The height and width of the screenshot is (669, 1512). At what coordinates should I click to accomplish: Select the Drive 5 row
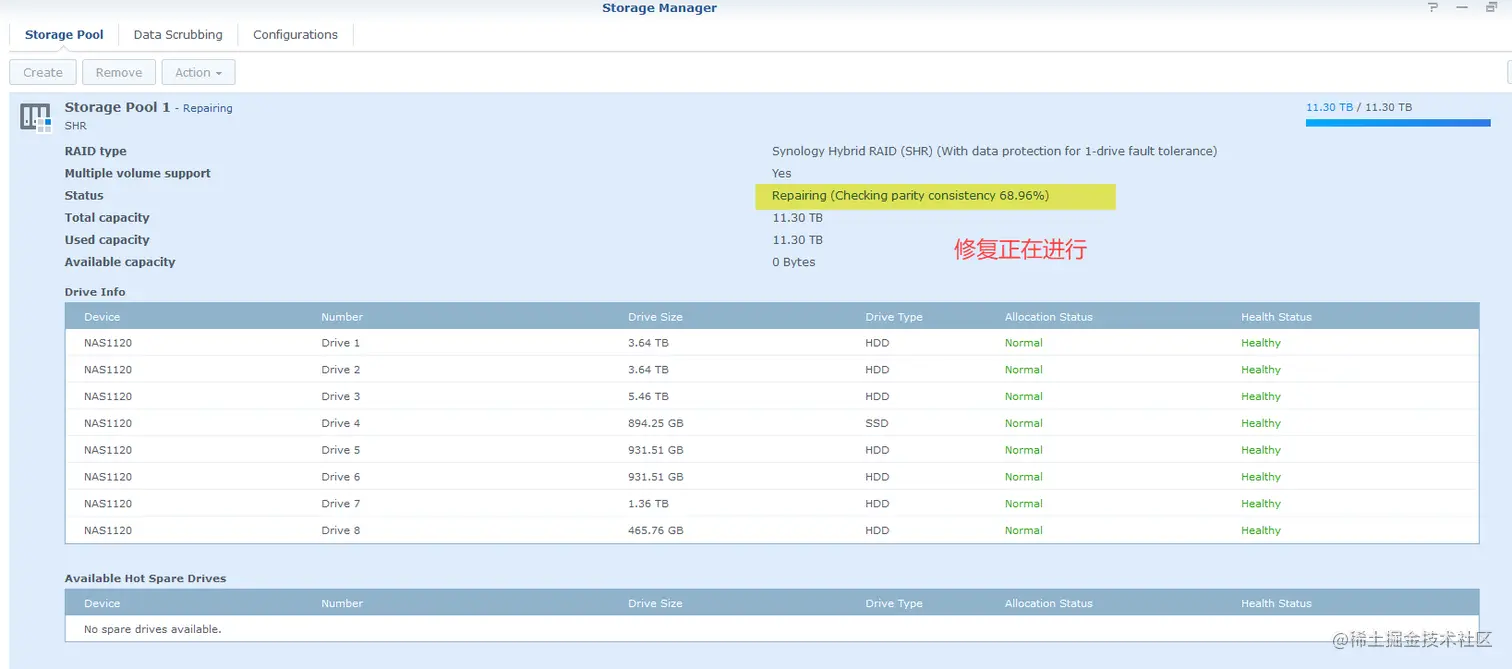pos(772,450)
